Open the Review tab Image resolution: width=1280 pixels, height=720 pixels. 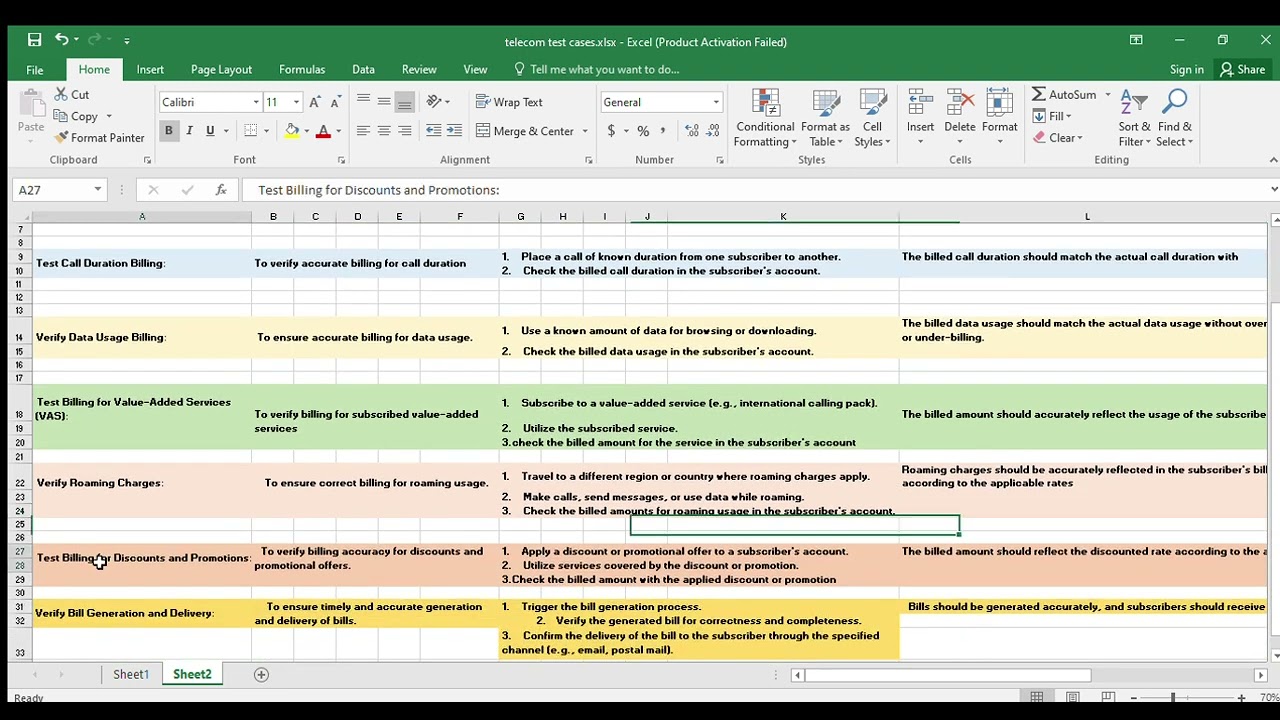pyautogui.click(x=419, y=70)
